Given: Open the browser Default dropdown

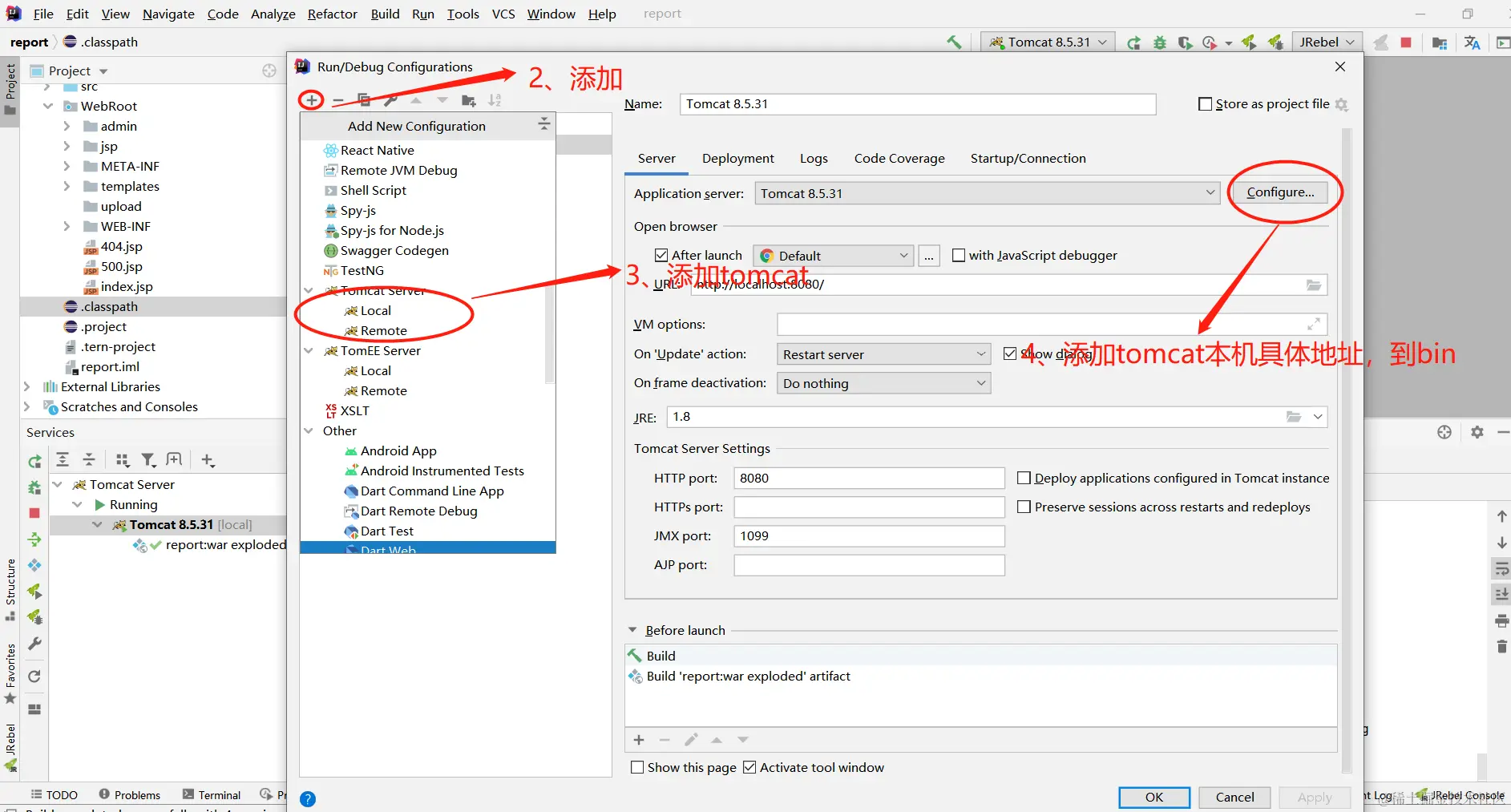Looking at the screenshot, I should (834, 256).
